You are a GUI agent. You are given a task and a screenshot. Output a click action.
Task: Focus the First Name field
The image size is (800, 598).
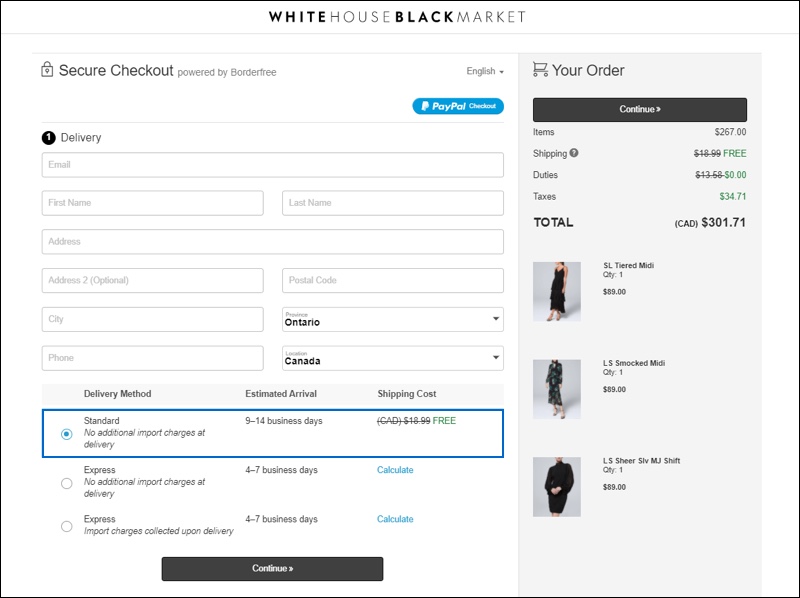tap(153, 203)
